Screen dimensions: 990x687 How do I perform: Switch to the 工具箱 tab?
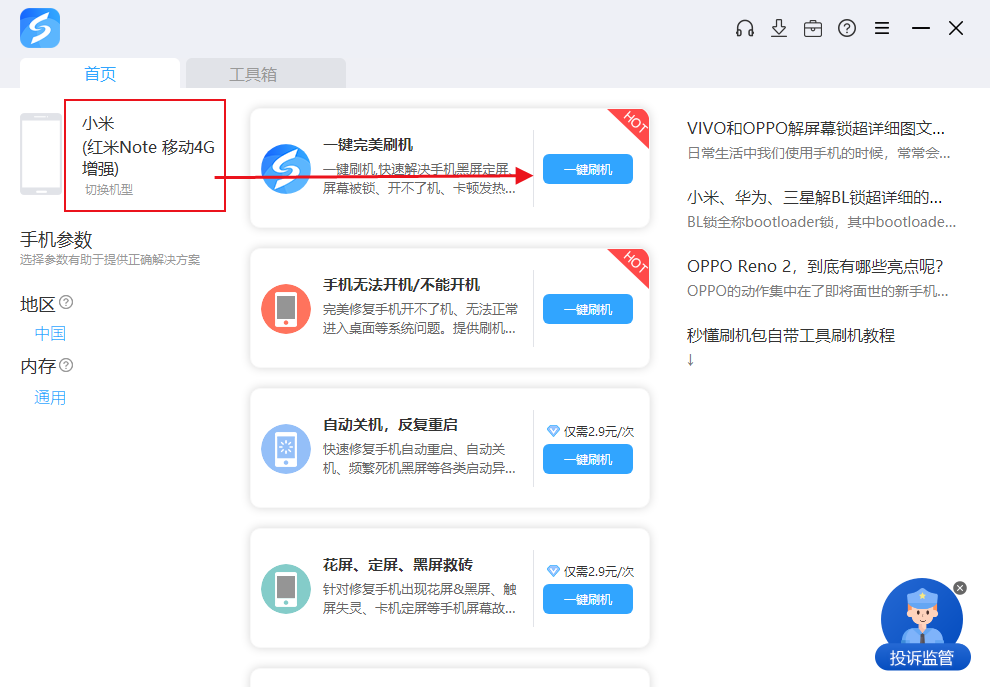click(266, 74)
